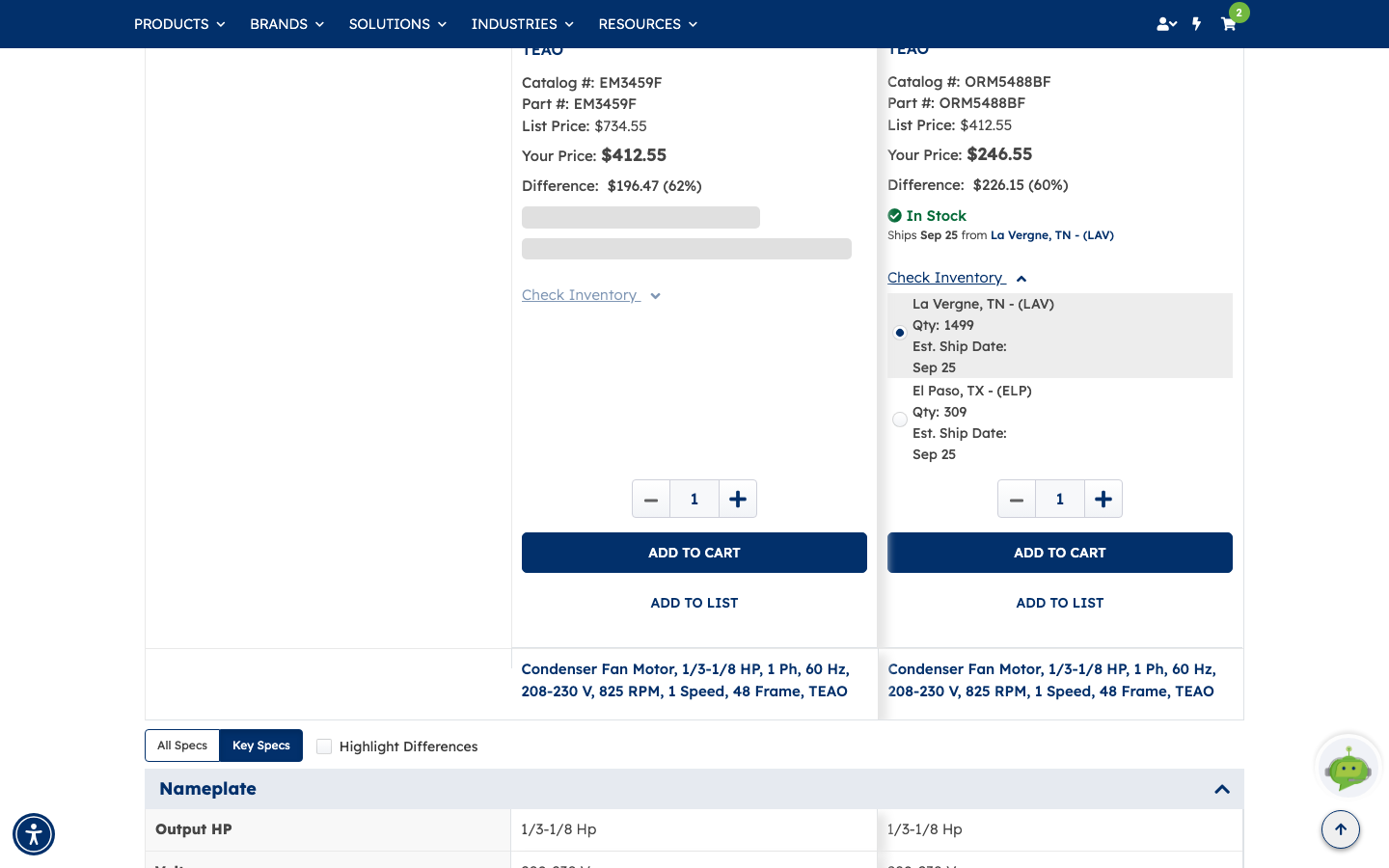Screen dimensions: 1389x868
Task: Expand Check Inventory for EM3459F
Action: [591, 295]
